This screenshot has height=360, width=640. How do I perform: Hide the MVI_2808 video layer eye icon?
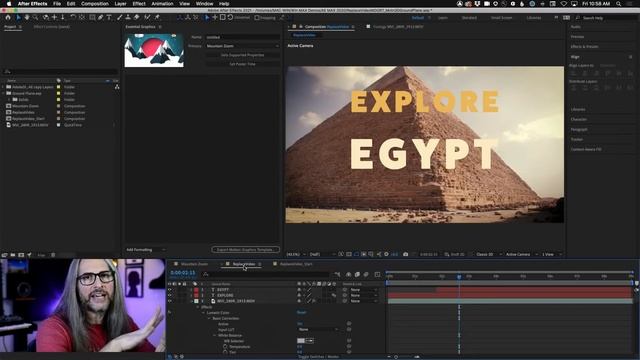tap(170, 301)
